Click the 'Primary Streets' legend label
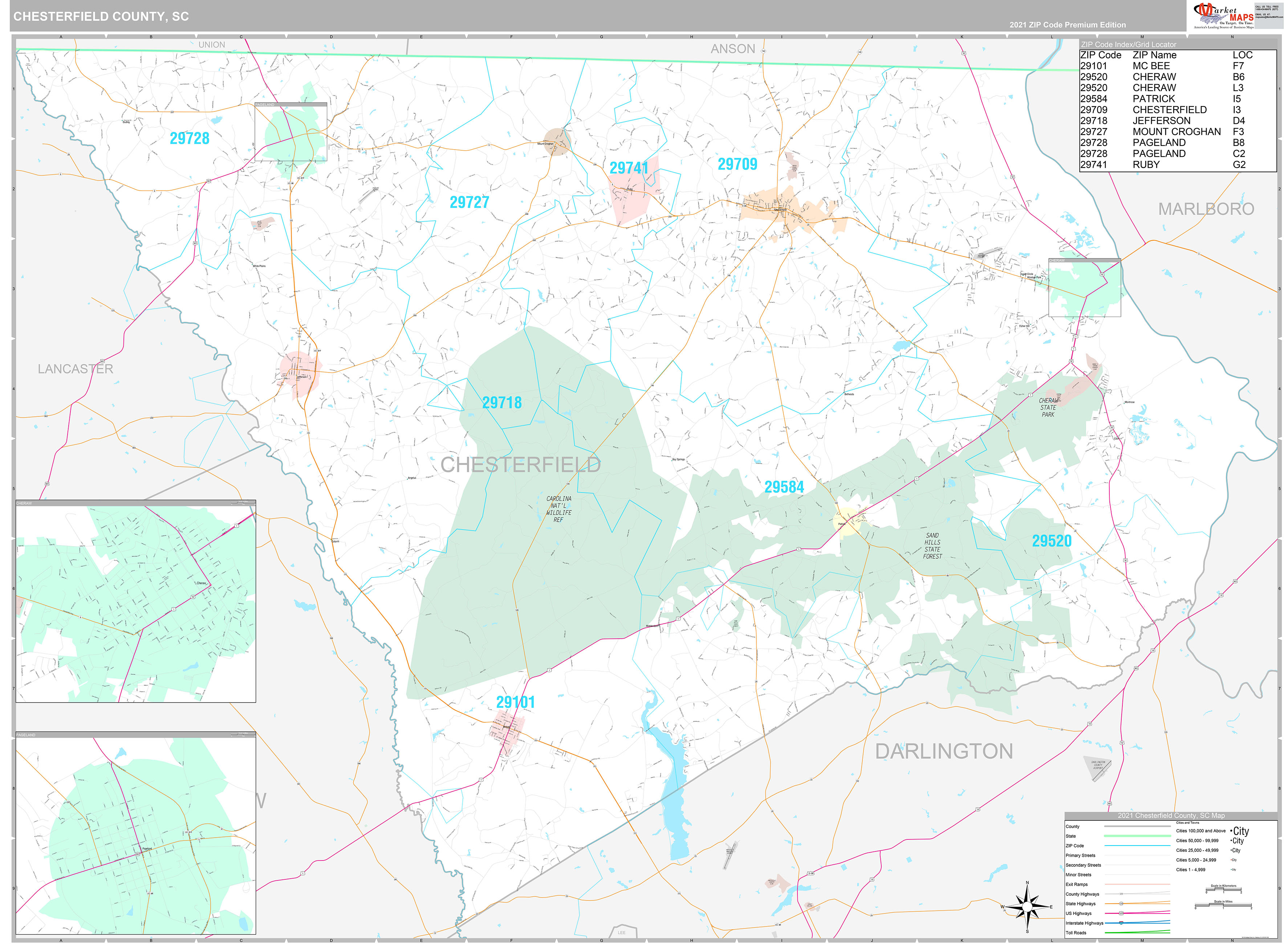This screenshot has width=1288, height=944. tap(1080, 855)
